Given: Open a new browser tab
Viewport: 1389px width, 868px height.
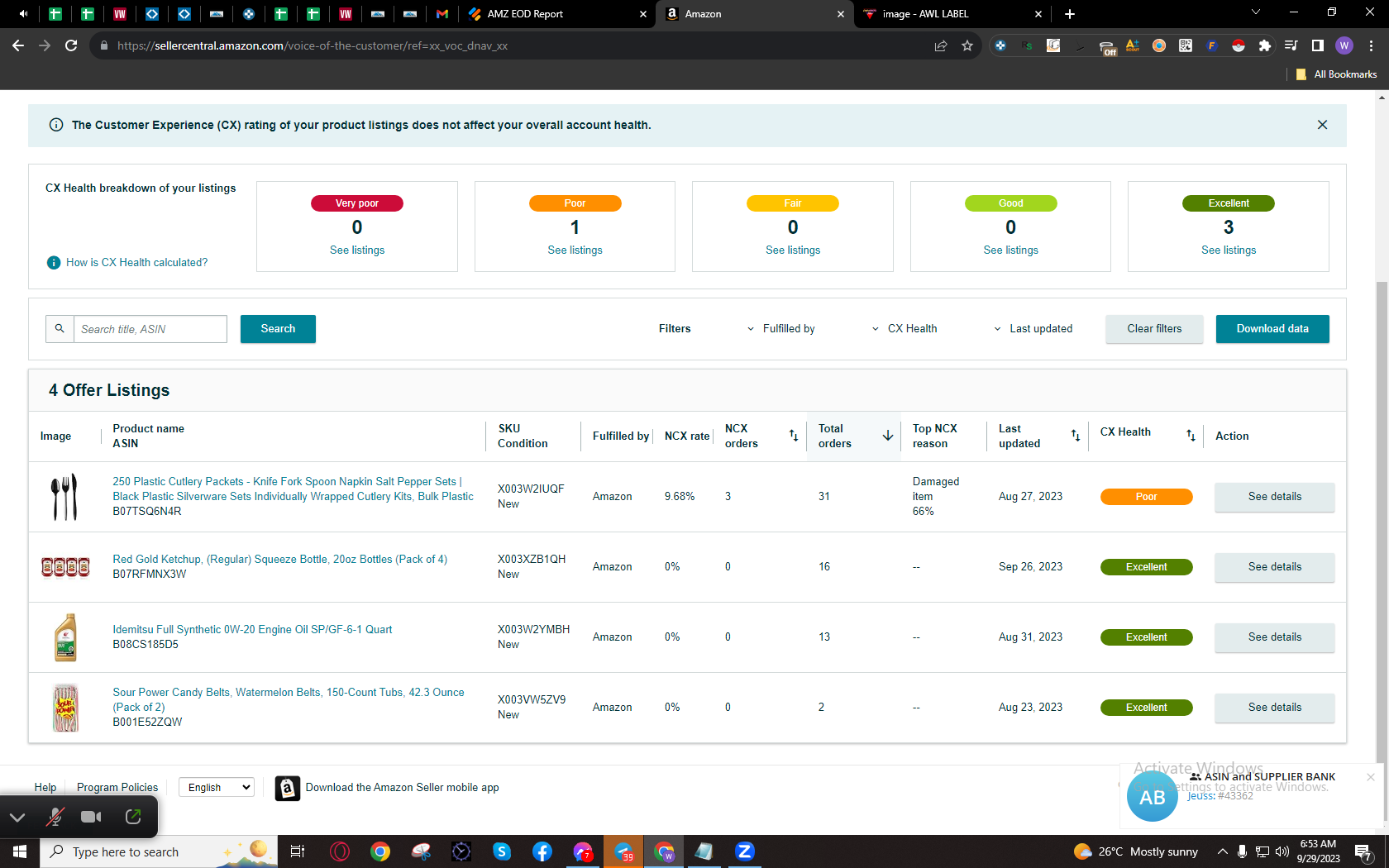Looking at the screenshot, I should pyautogui.click(x=1070, y=14).
